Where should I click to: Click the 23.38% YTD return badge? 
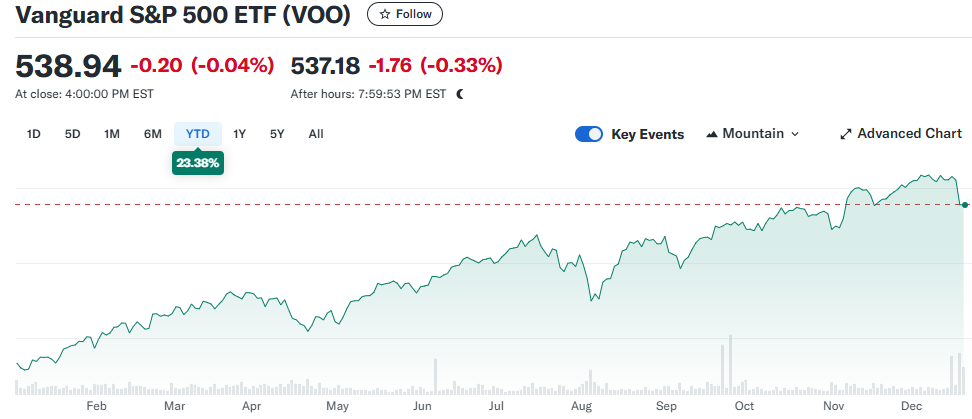click(x=198, y=162)
